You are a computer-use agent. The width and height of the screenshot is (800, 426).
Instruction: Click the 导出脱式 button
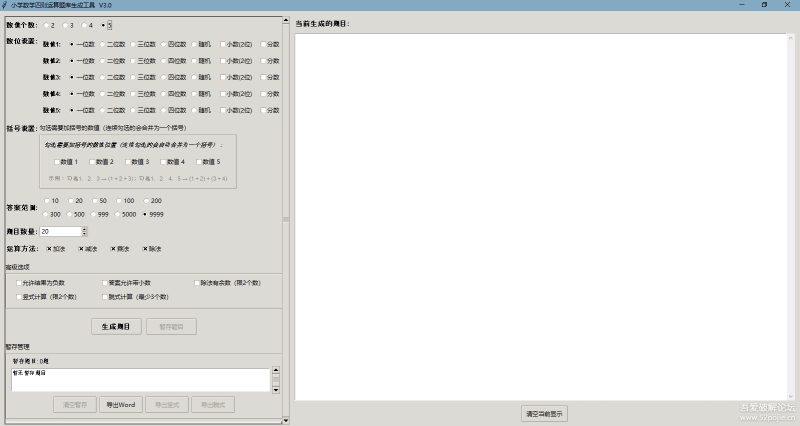pyautogui.click(x=213, y=405)
